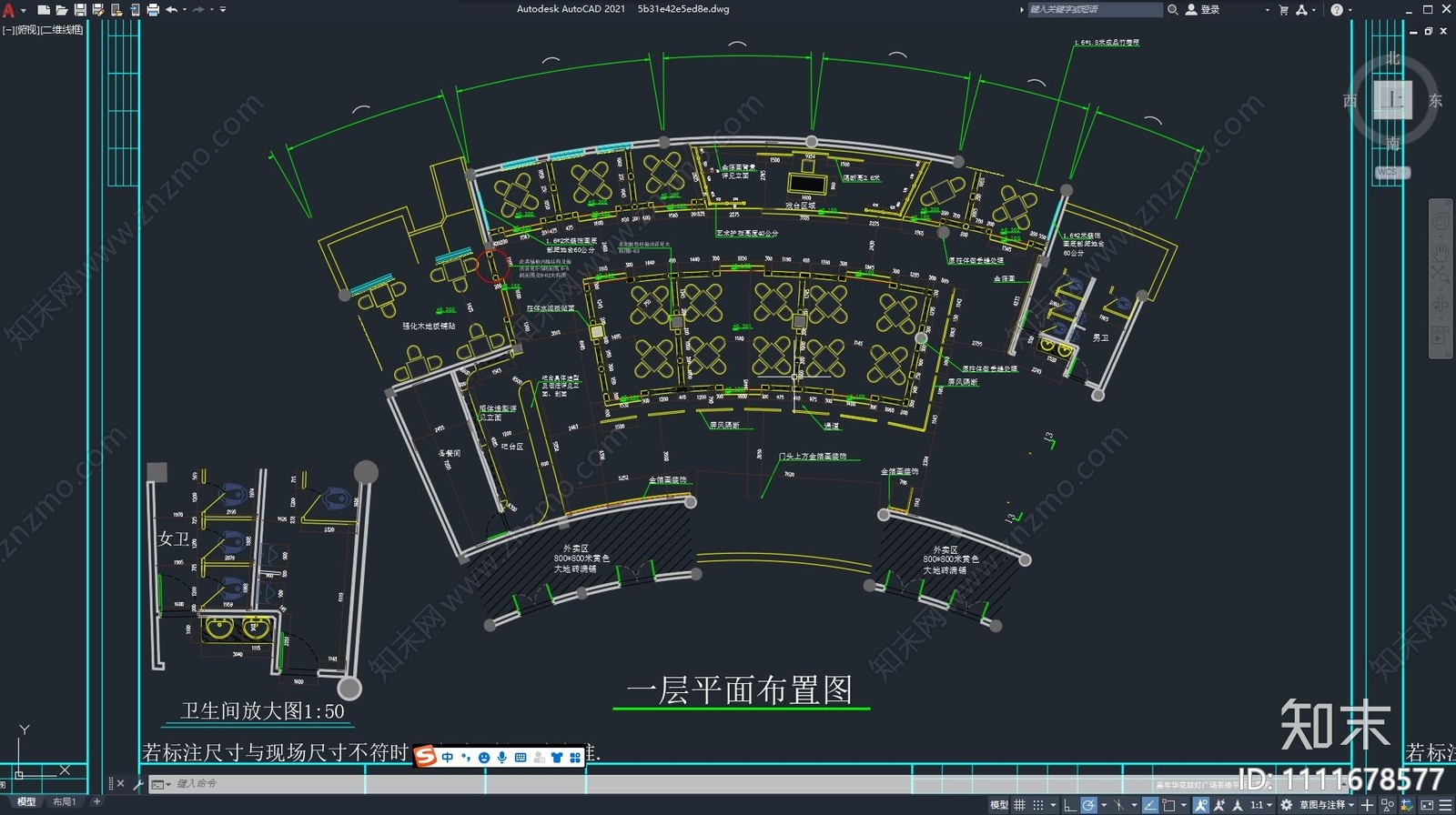
Task: Expand the Customize Quick Access Toolbar dropdown
Action: (223, 10)
